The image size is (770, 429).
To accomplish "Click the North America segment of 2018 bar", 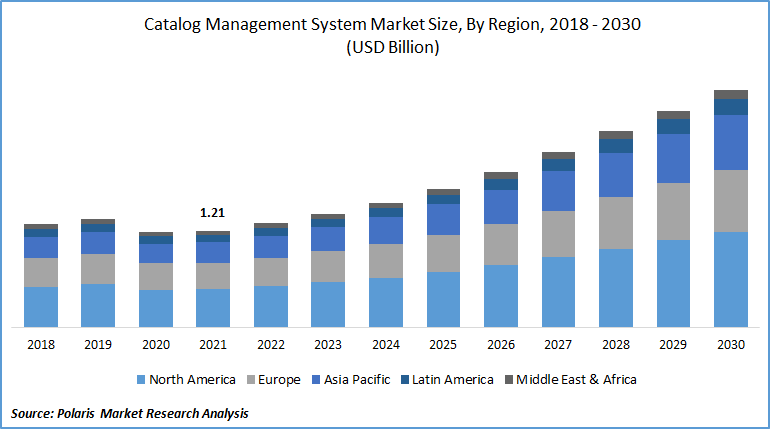I will (41, 306).
